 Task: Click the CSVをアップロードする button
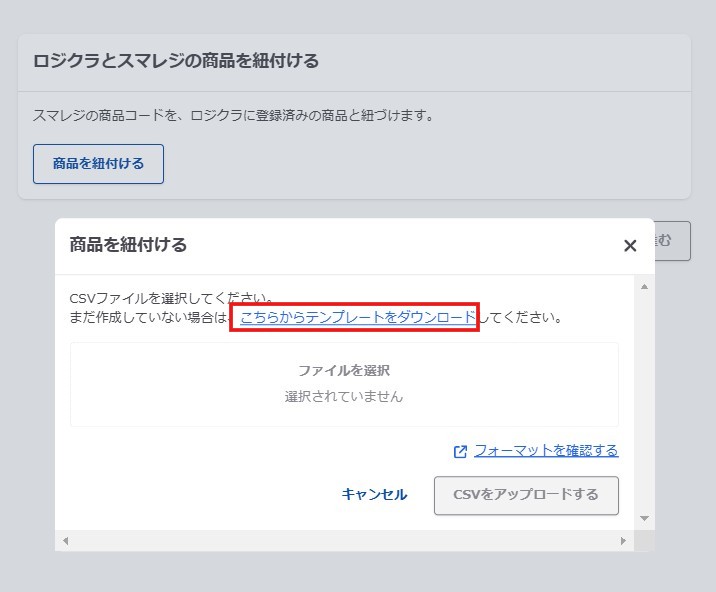[526, 496]
